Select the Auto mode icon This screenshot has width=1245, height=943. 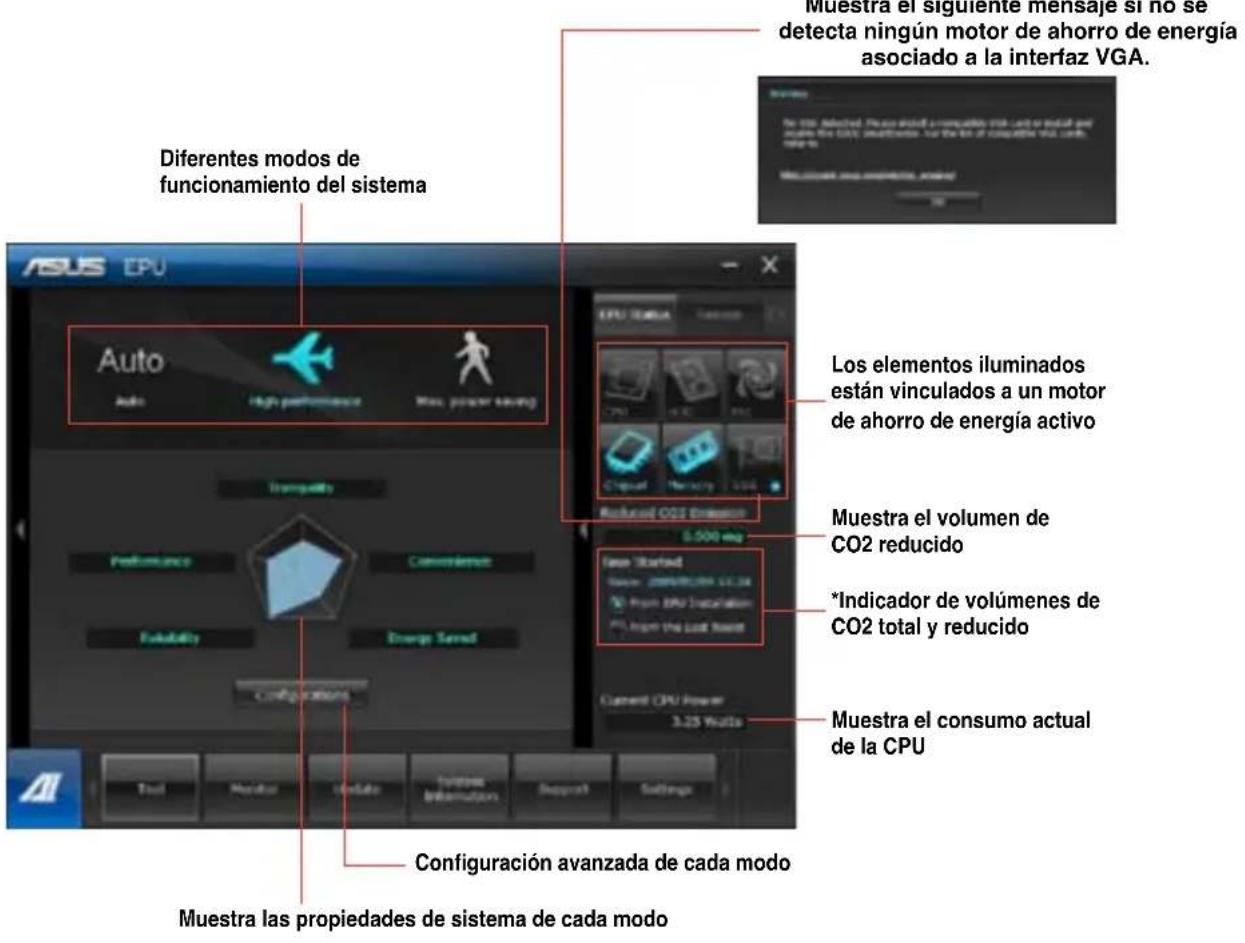(x=130, y=360)
